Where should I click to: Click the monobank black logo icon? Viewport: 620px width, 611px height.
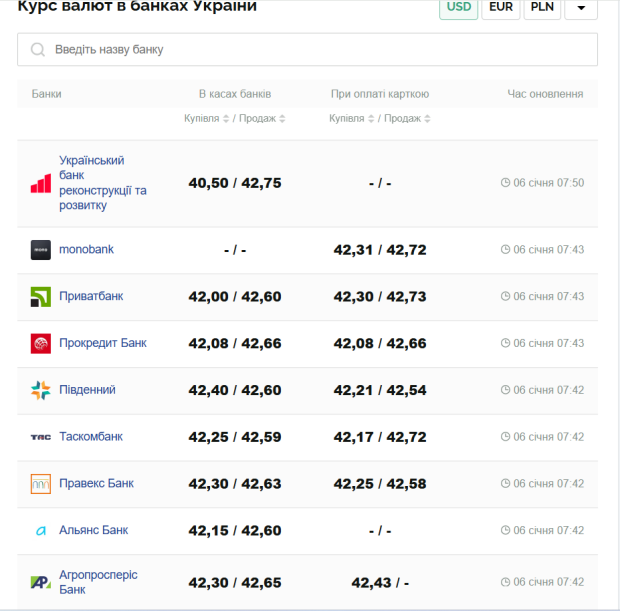tap(40, 250)
